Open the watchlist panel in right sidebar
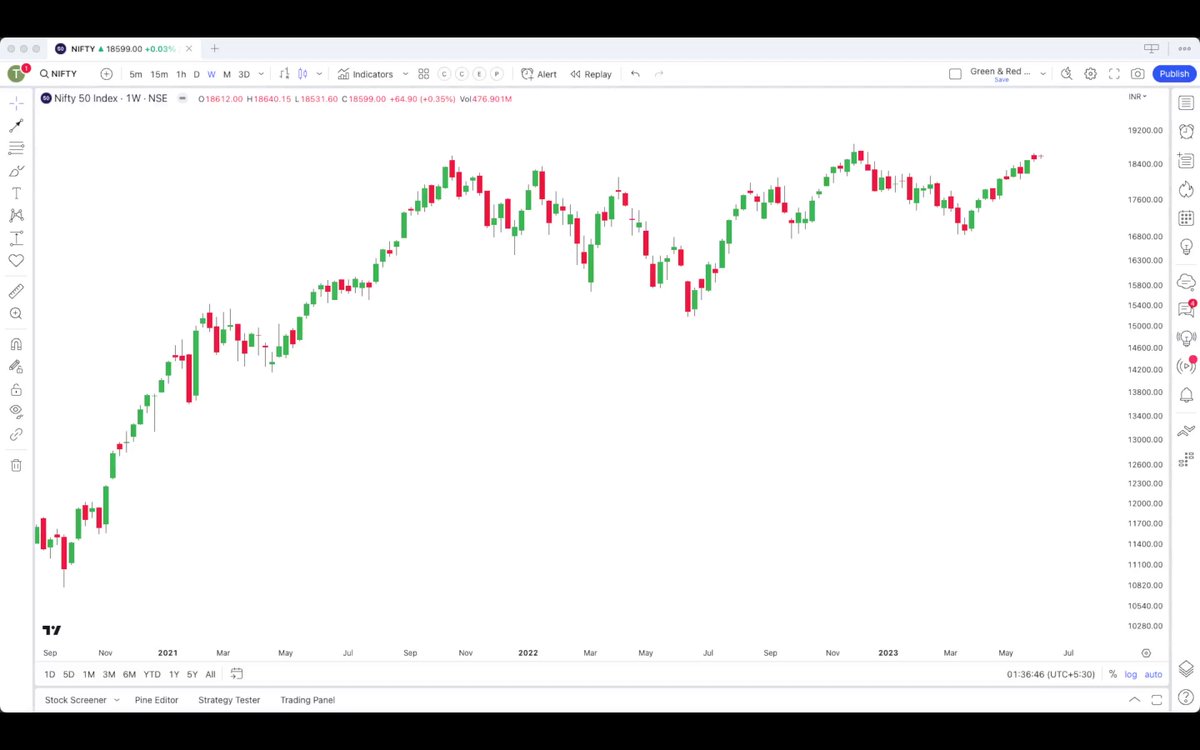This screenshot has height=750, width=1200. tap(1186, 103)
